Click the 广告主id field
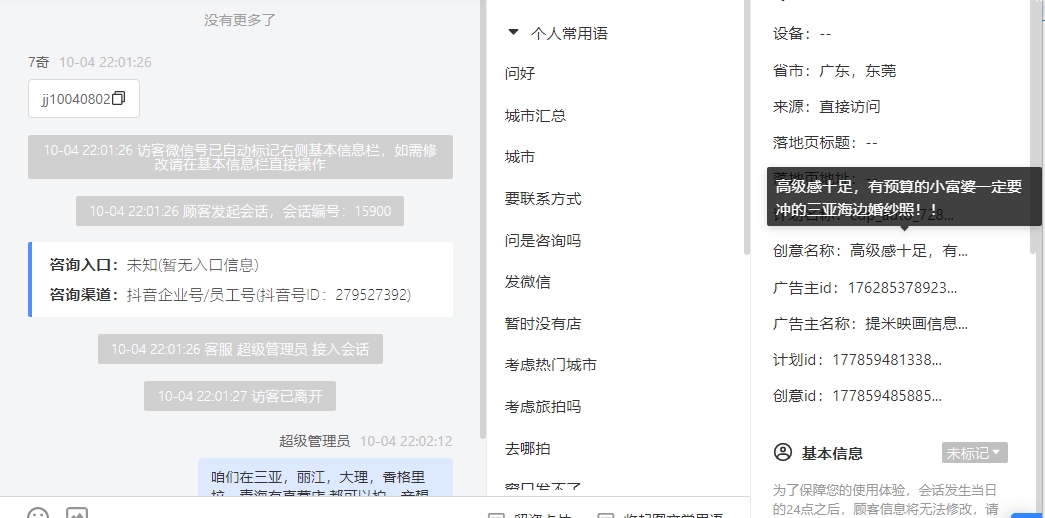This screenshot has height=518, width=1045. 865,287
